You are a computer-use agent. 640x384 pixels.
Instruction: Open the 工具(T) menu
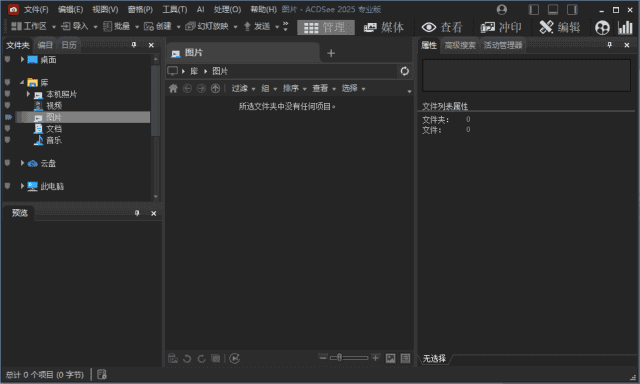[x=175, y=9]
